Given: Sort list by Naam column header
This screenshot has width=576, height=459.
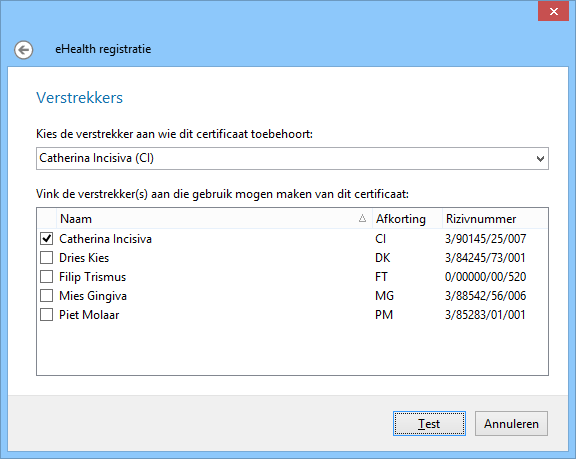Looking at the screenshot, I should (214, 219).
